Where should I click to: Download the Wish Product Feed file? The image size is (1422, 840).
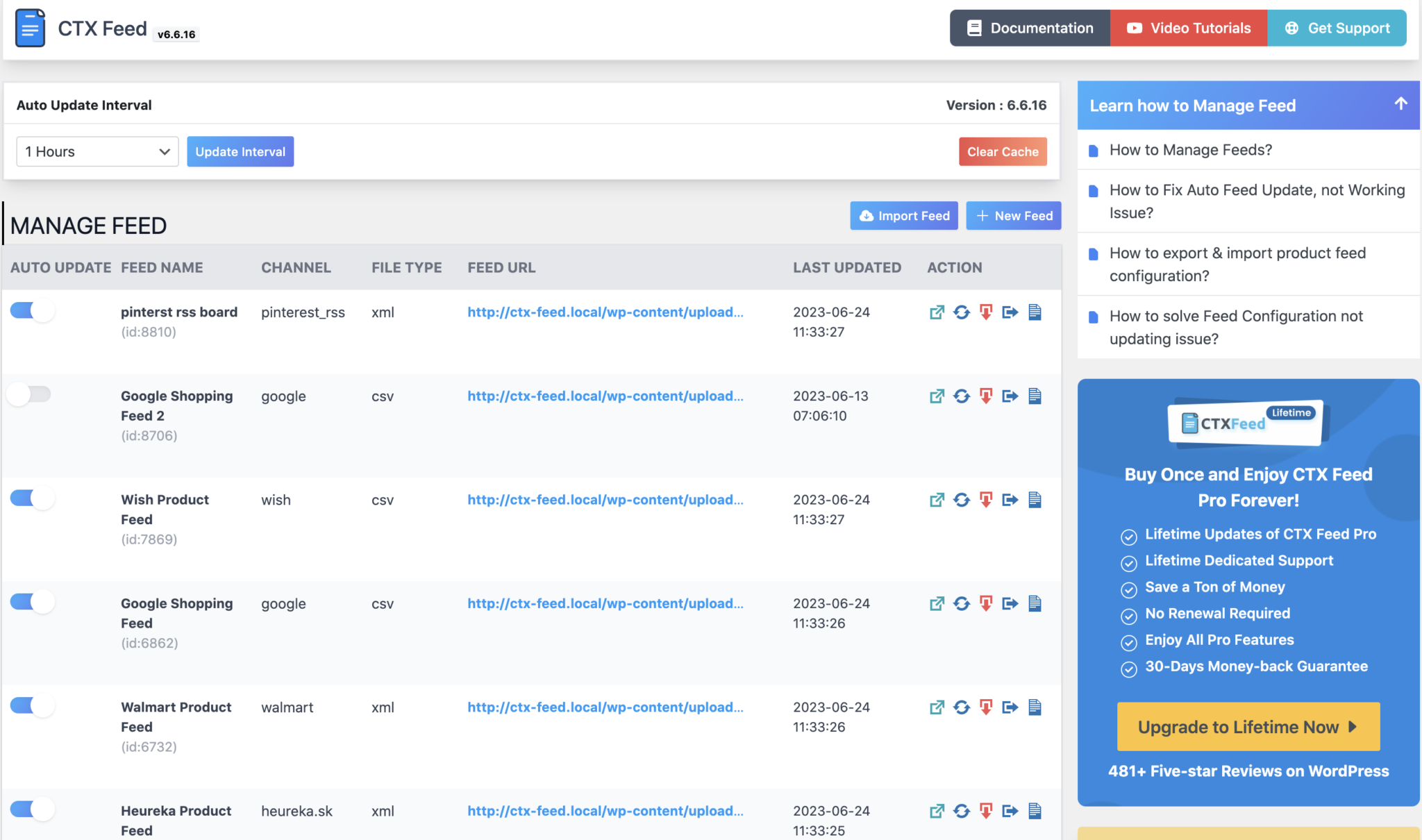tap(986, 499)
